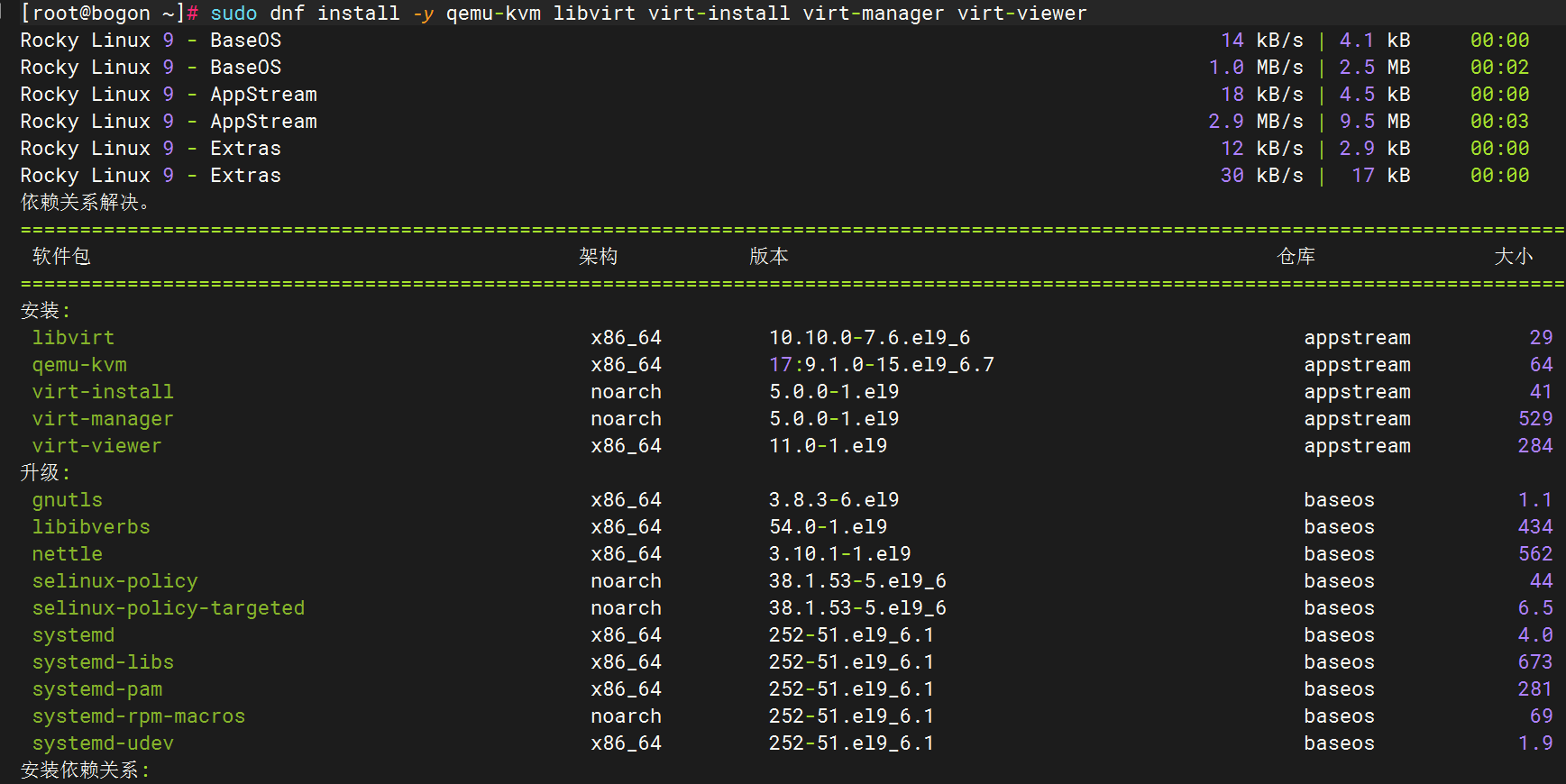Click the gnutls package row

click(792, 500)
